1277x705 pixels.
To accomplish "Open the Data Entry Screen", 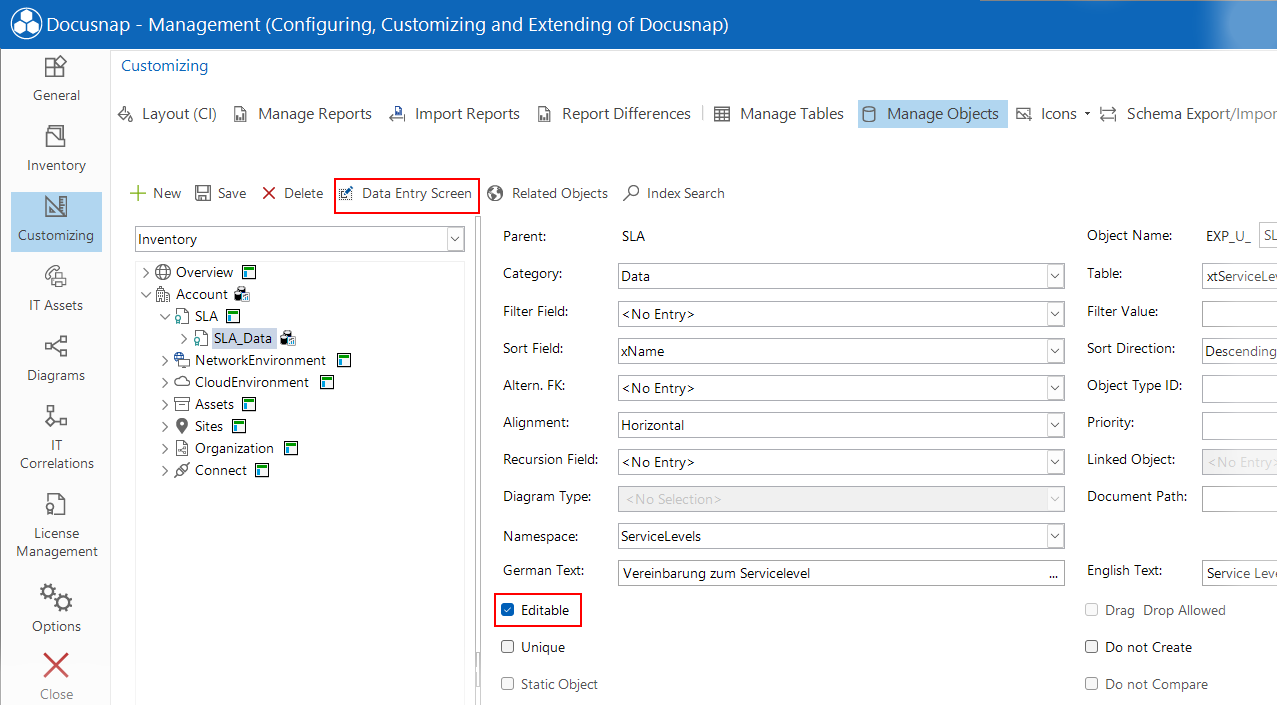I will 406,193.
